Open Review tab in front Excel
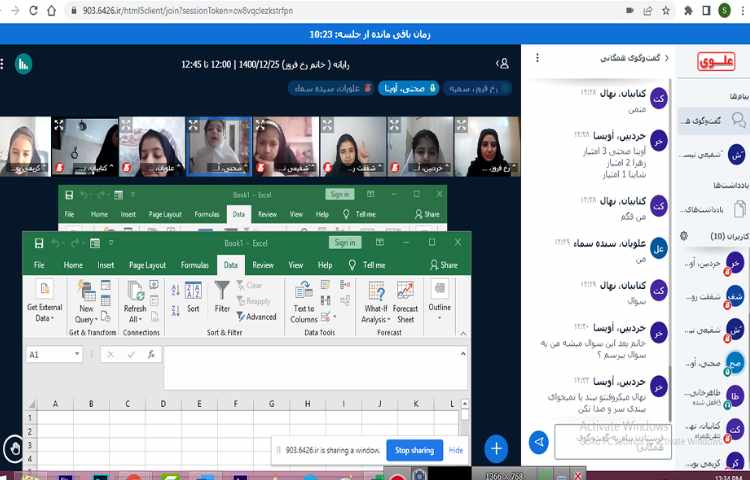The image size is (750, 480). click(x=263, y=265)
